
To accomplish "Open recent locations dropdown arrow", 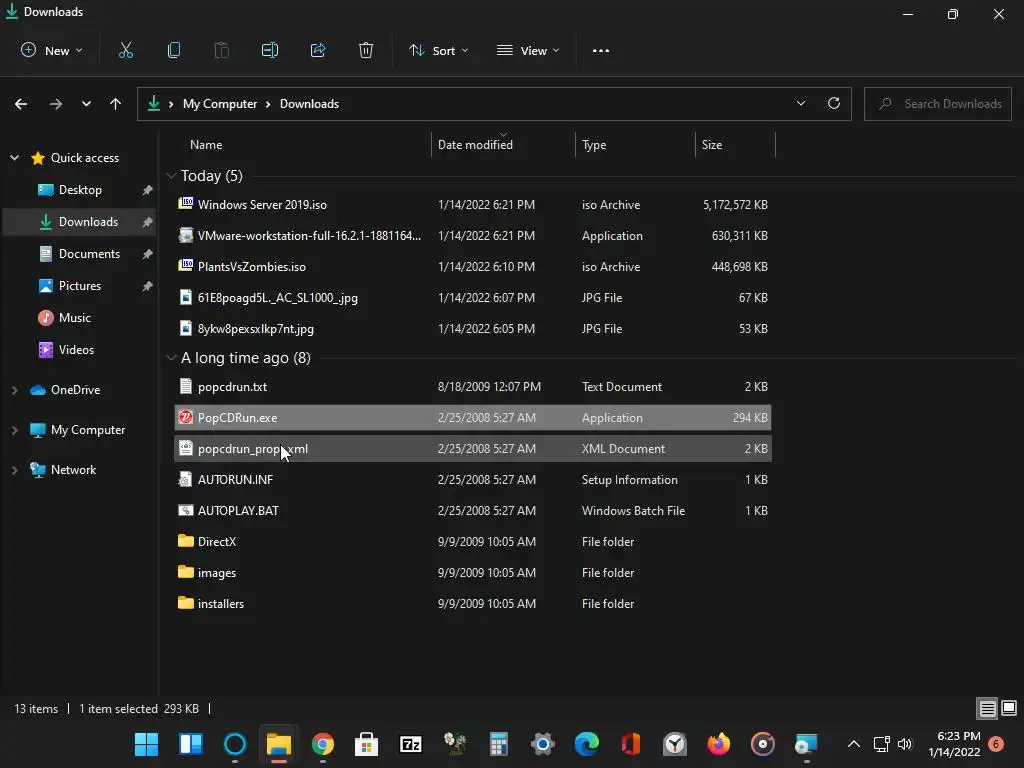I will point(86,104).
